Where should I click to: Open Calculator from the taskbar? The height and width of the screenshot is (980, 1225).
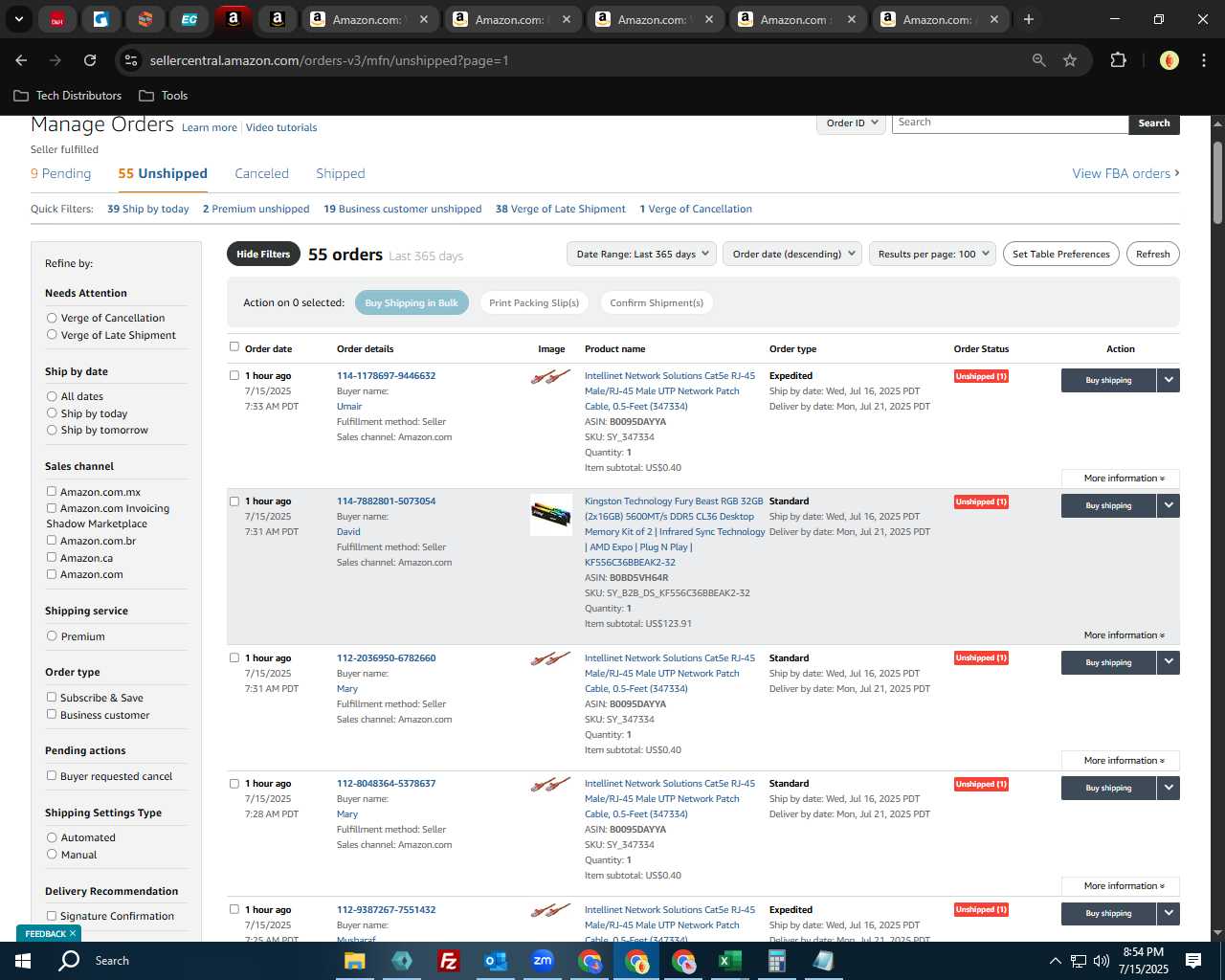(776, 961)
